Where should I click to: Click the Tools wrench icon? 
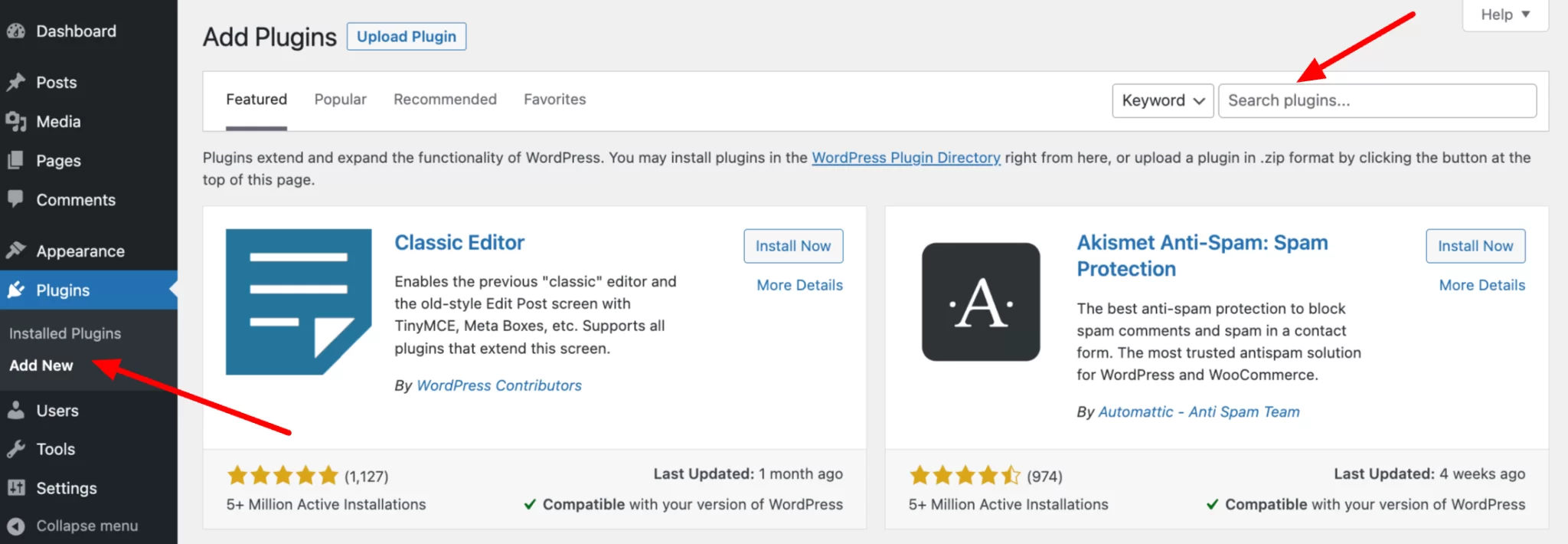pos(16,449)
